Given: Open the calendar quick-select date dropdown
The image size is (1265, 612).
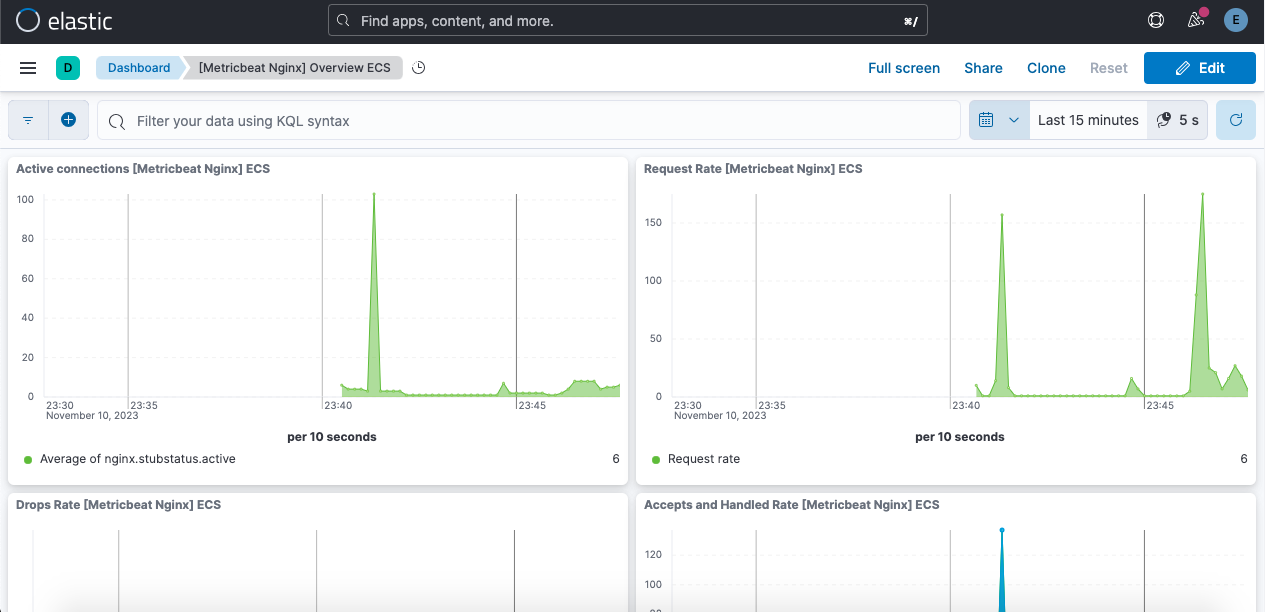Looking at the screenshot, I should [998, 120].
